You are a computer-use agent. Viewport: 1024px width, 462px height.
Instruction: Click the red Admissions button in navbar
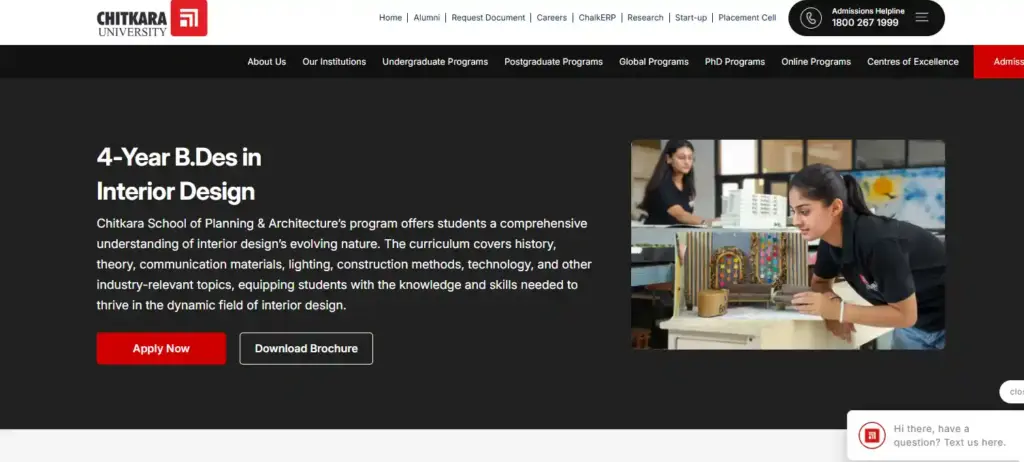coord(1000,62)
